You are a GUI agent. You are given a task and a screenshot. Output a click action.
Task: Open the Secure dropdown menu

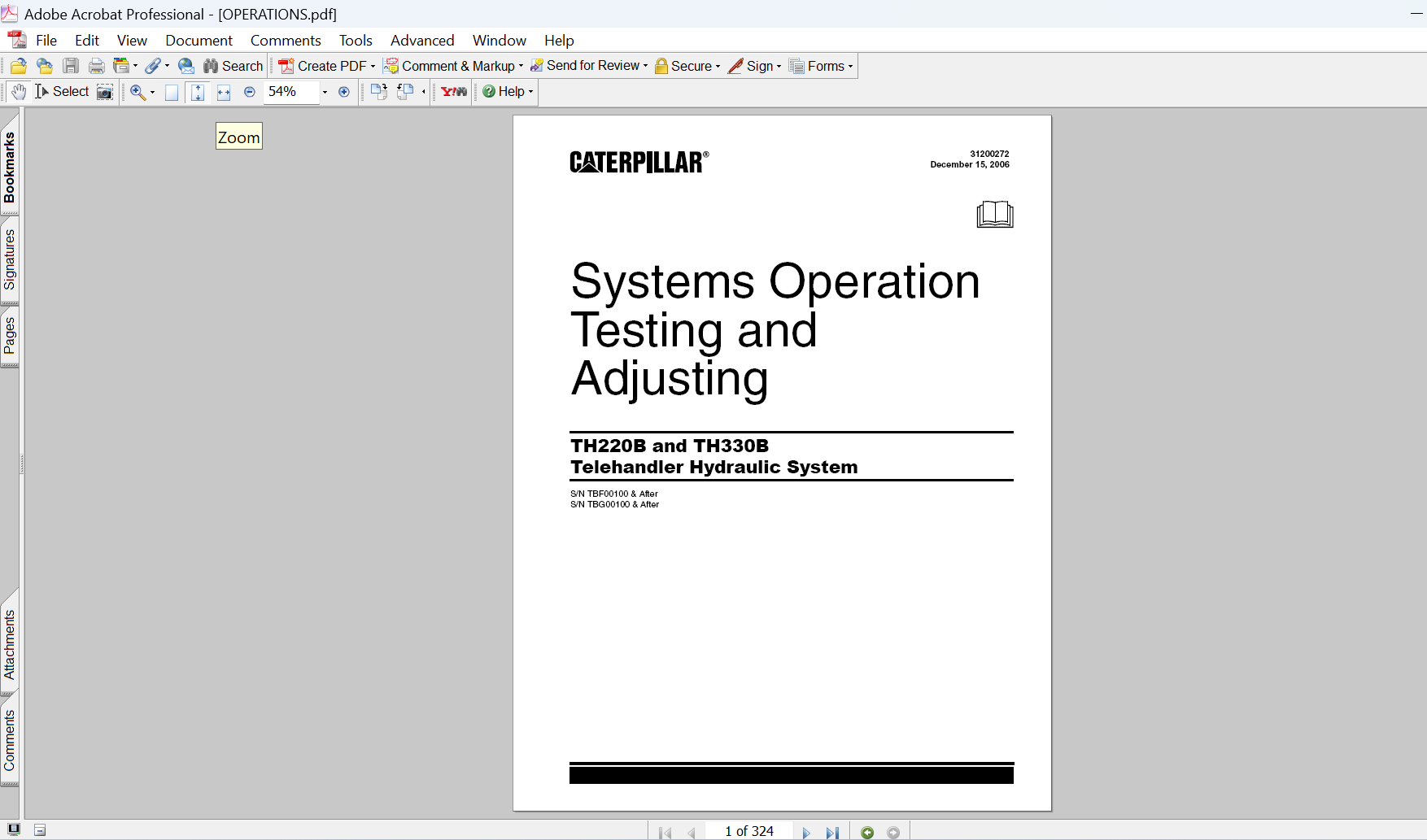tap(687, 66)
